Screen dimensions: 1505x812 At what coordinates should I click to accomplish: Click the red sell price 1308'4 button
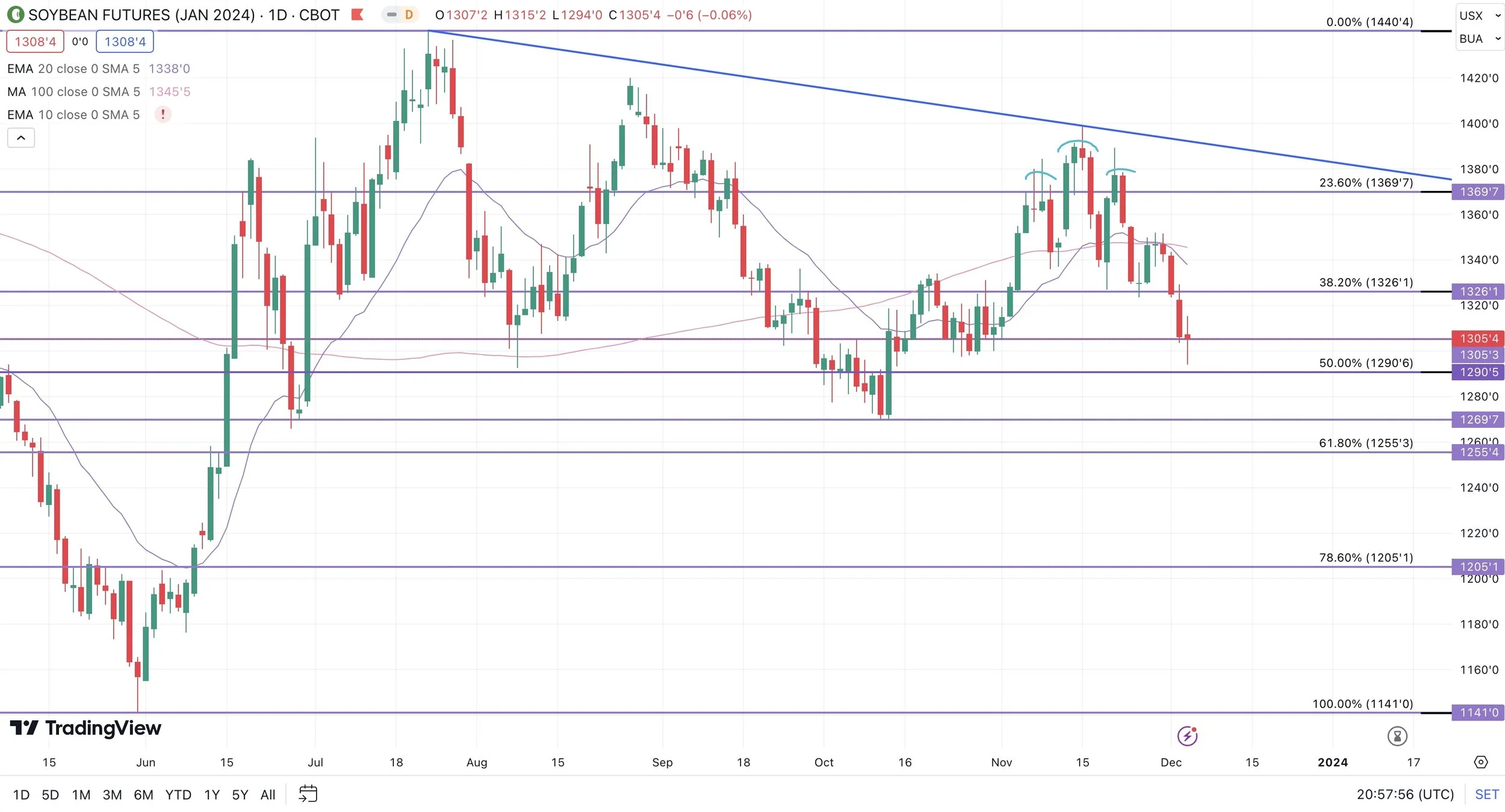coord(35,42)
